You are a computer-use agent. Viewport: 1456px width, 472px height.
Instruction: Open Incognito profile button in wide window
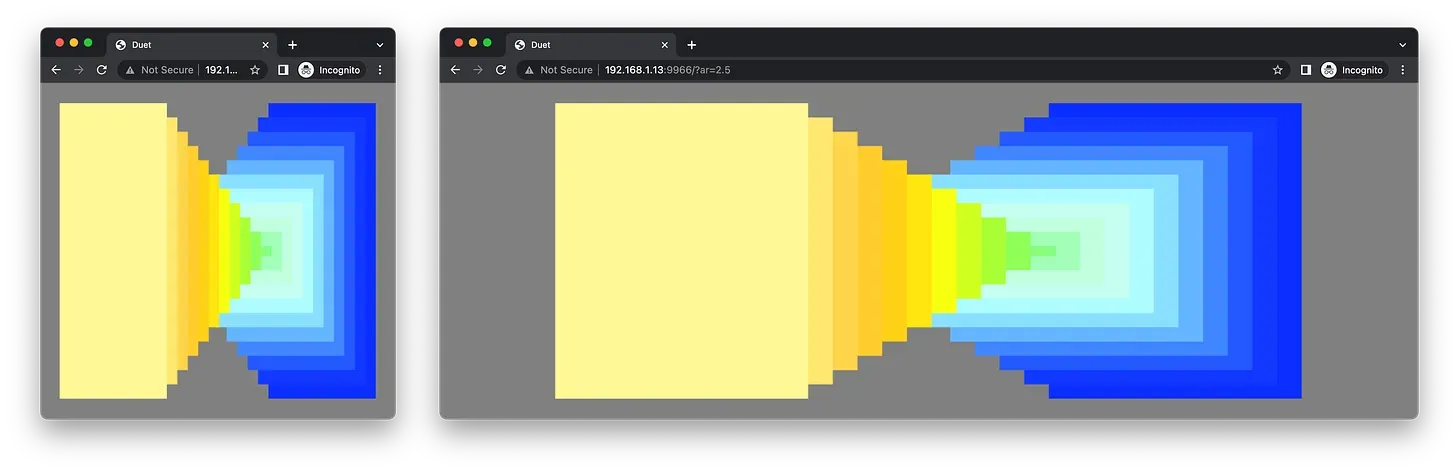pyautogui.click(x=1352, y=70)
